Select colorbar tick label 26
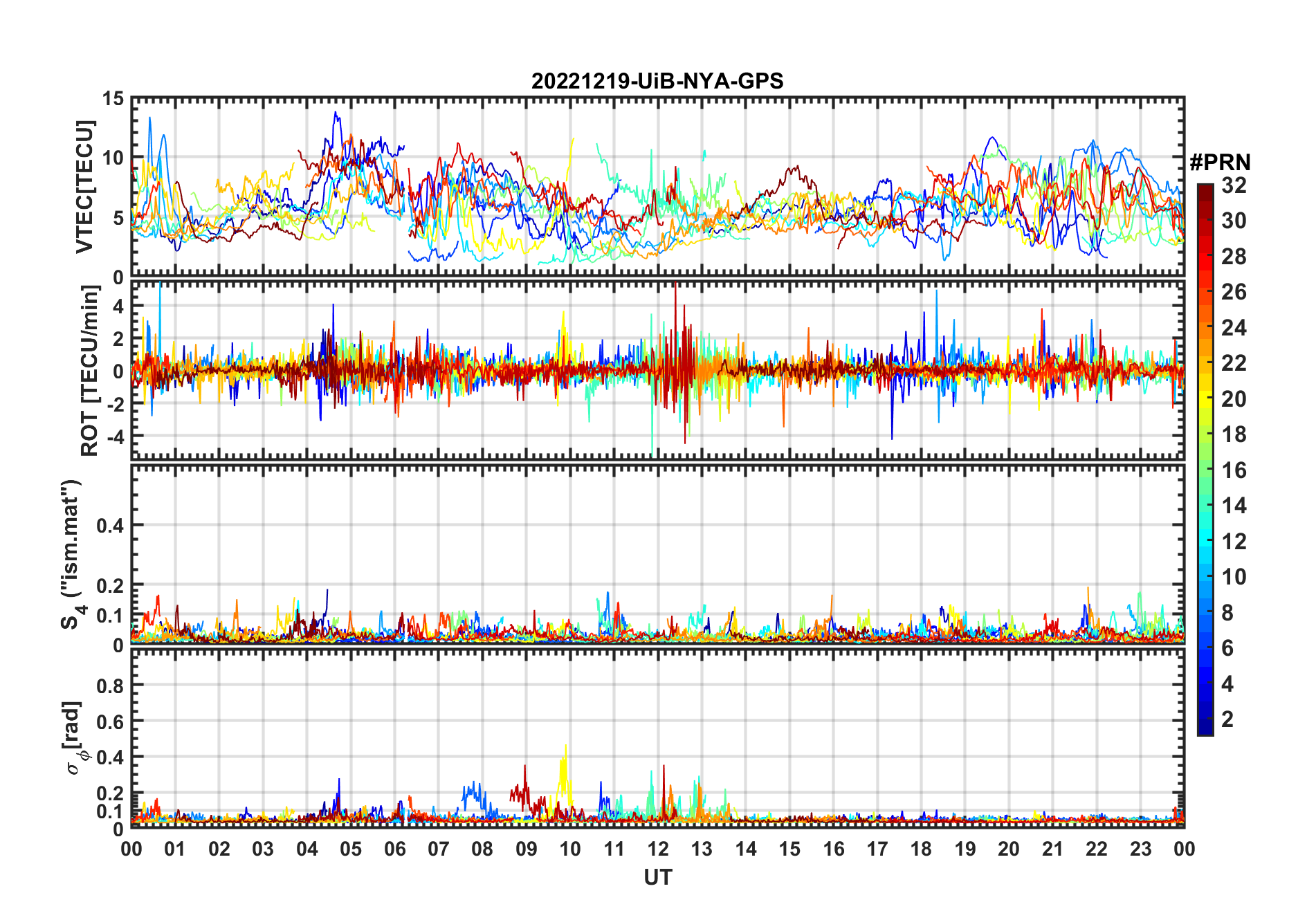 (1234, 292)
